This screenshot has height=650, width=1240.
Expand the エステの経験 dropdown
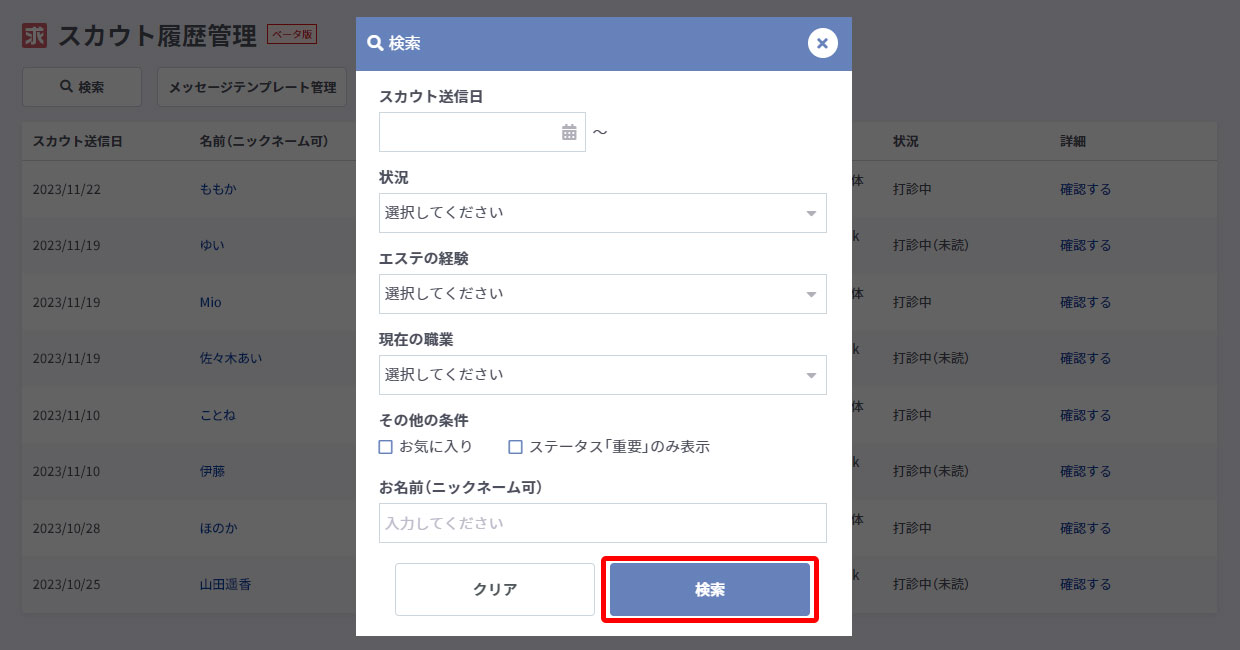[x=602, y=294]
